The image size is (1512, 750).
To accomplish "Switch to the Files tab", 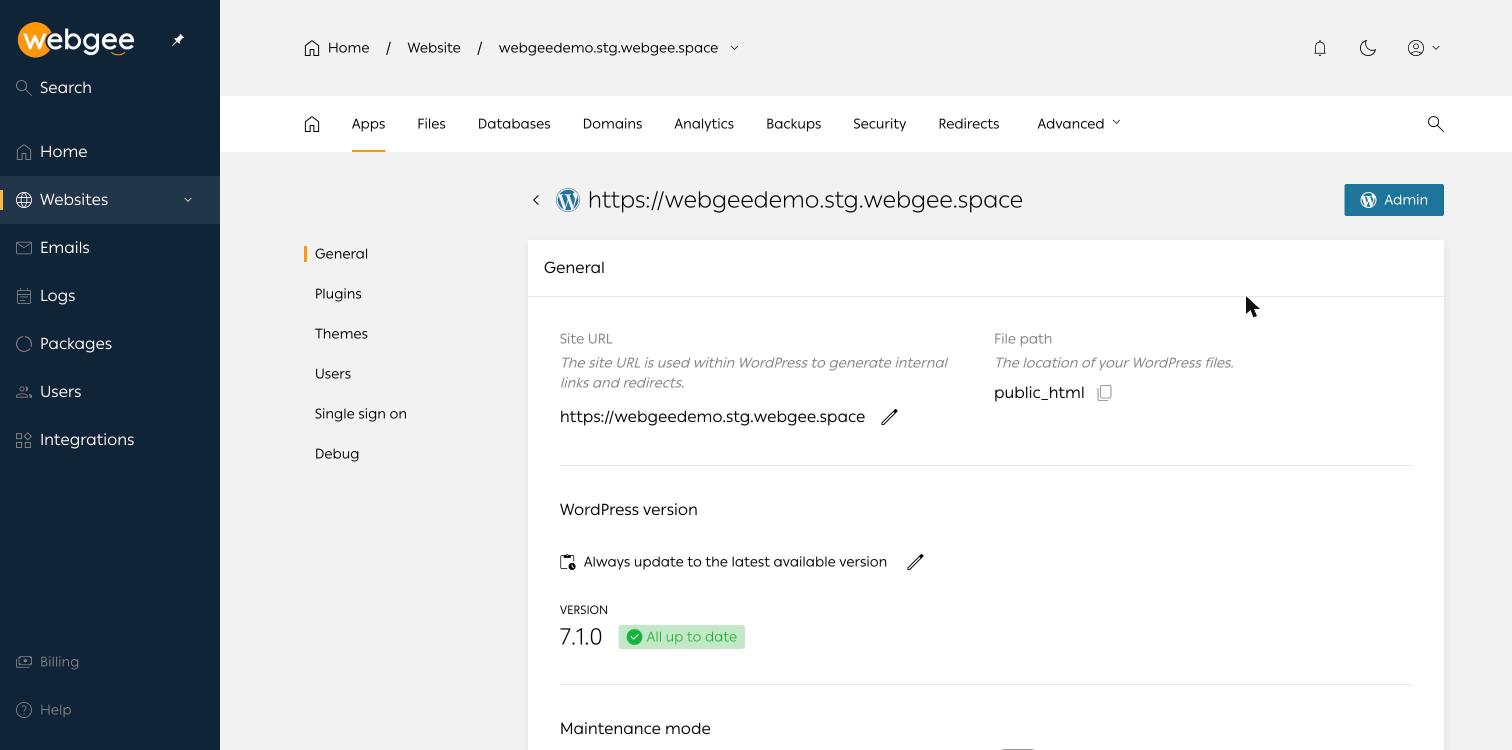I will tap(431, 124).
